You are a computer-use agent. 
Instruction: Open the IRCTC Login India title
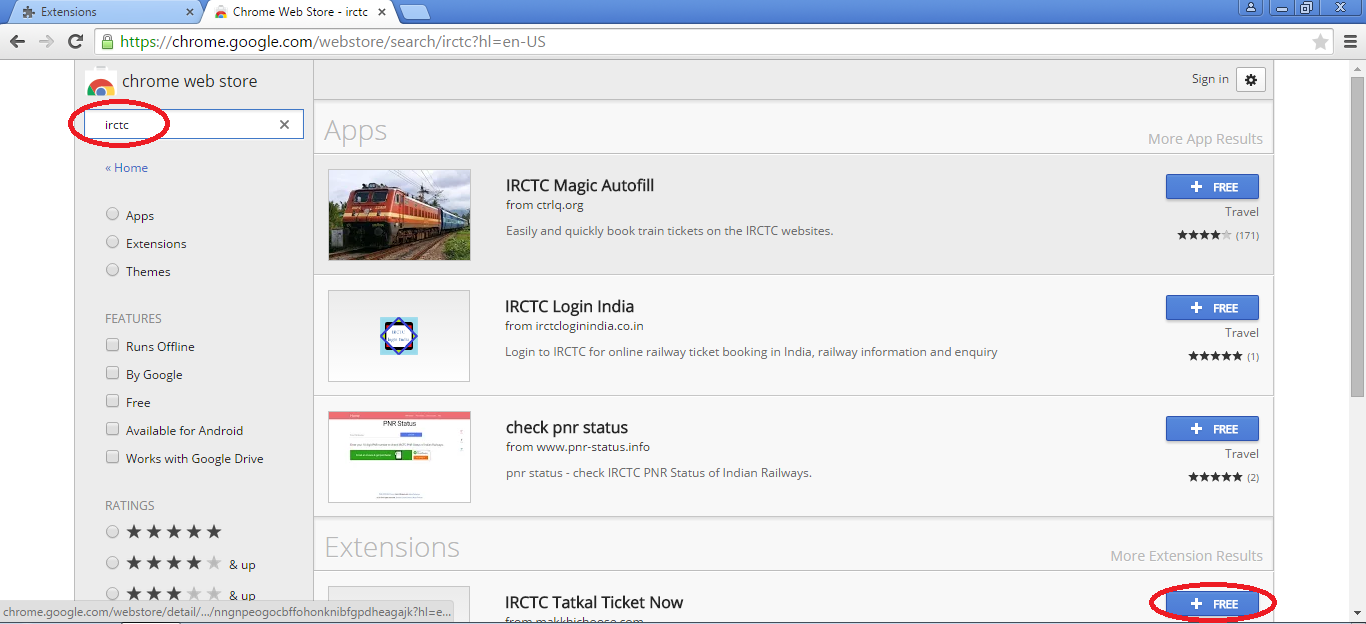(x=570, y=307)
